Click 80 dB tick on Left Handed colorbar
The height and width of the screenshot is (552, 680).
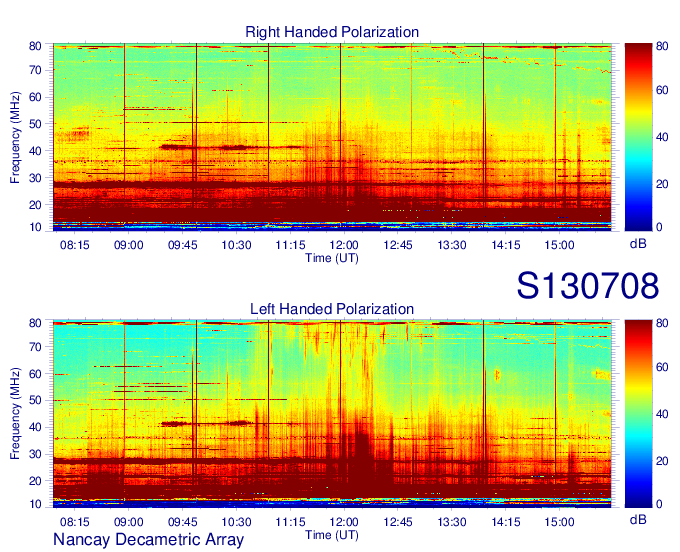pyautogui.click(x=662, y=323)
